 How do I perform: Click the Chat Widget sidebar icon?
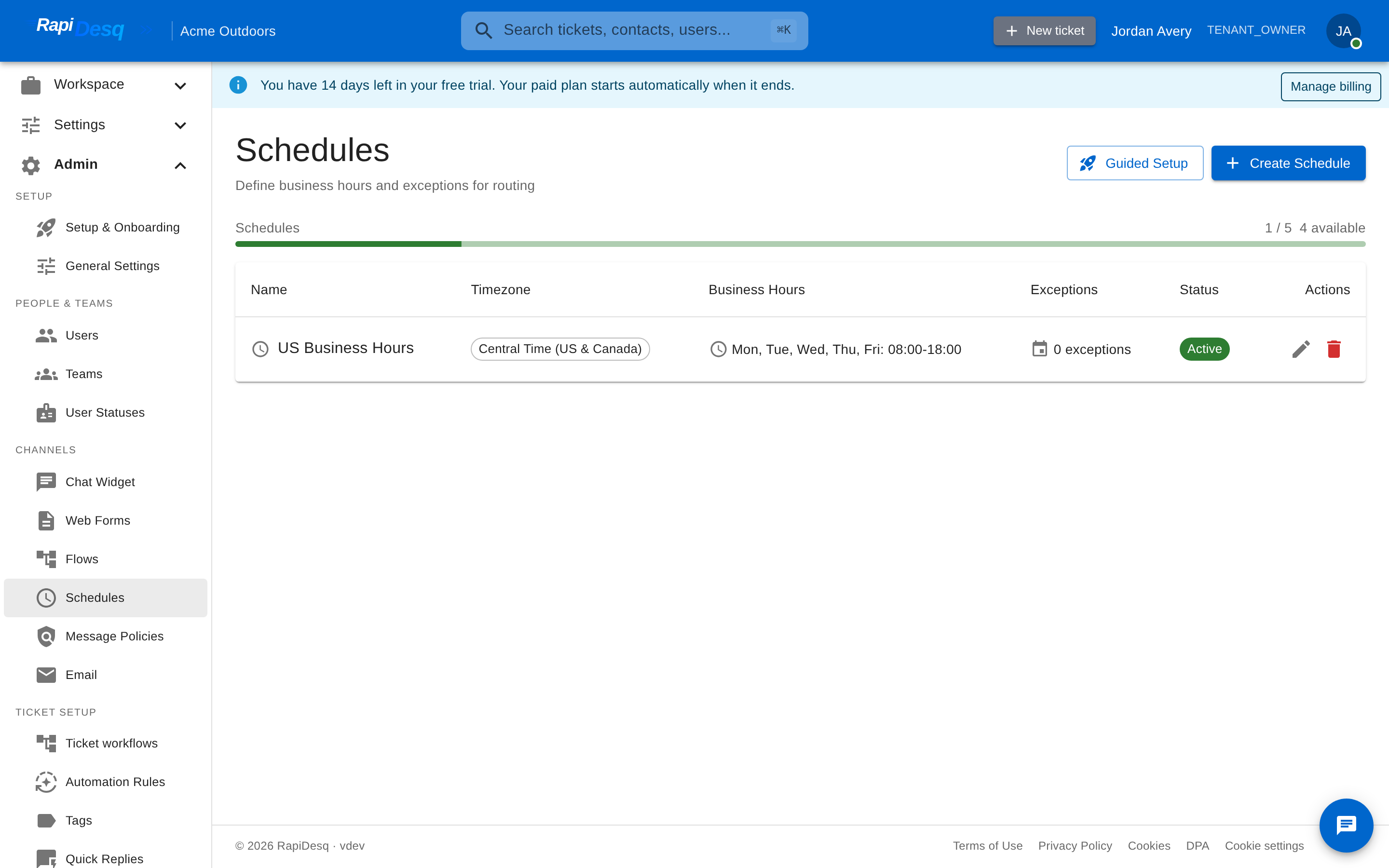coord(46,482)
